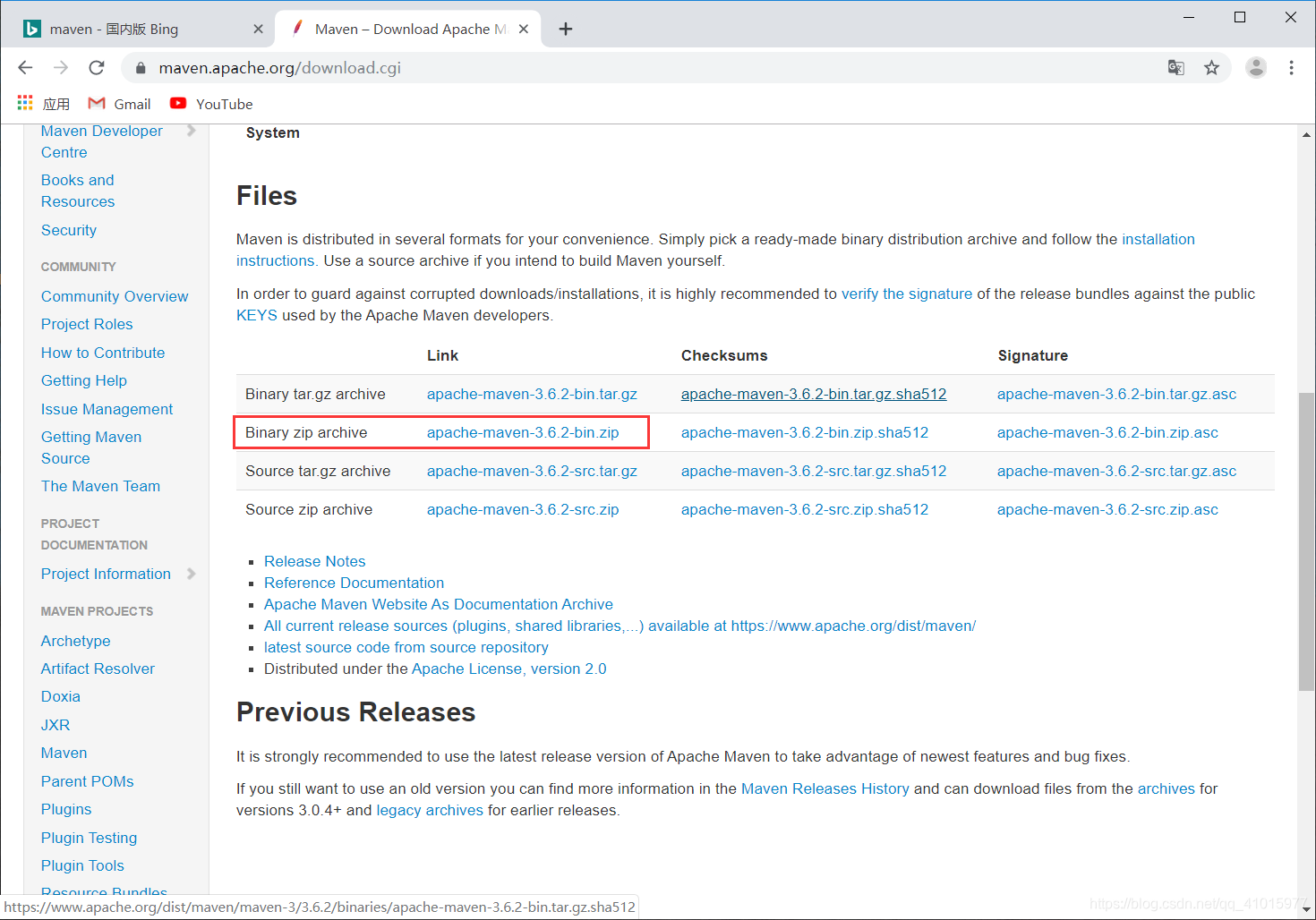Open Google Translate page icon
This screenshot has height=920, width=1316.
[x=1176, y=68]
